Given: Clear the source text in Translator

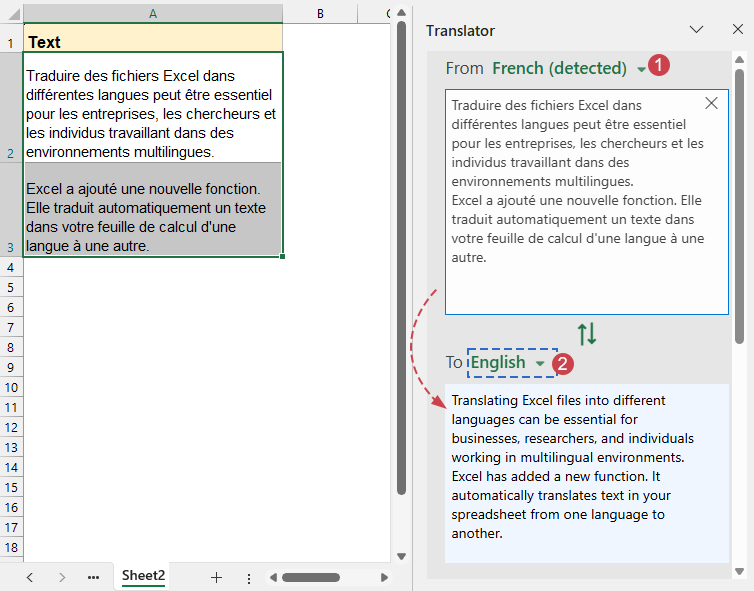Looking at the screenshot, I should pyautogui.click(x=711, y=103).
